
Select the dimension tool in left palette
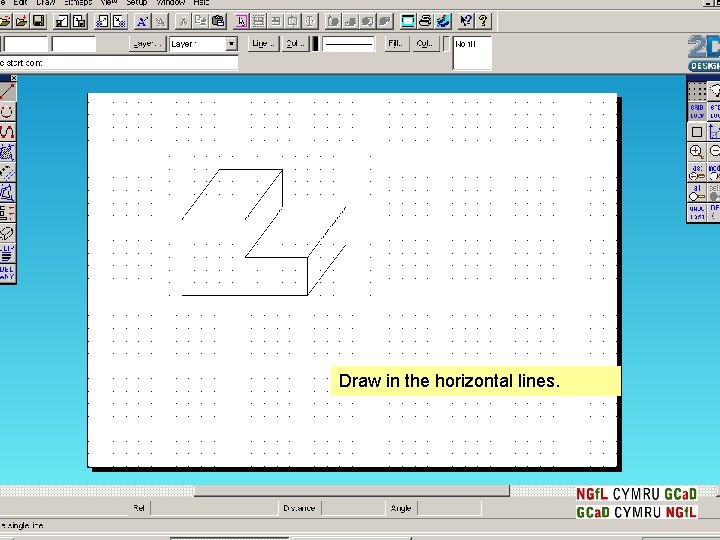point(7,213)
